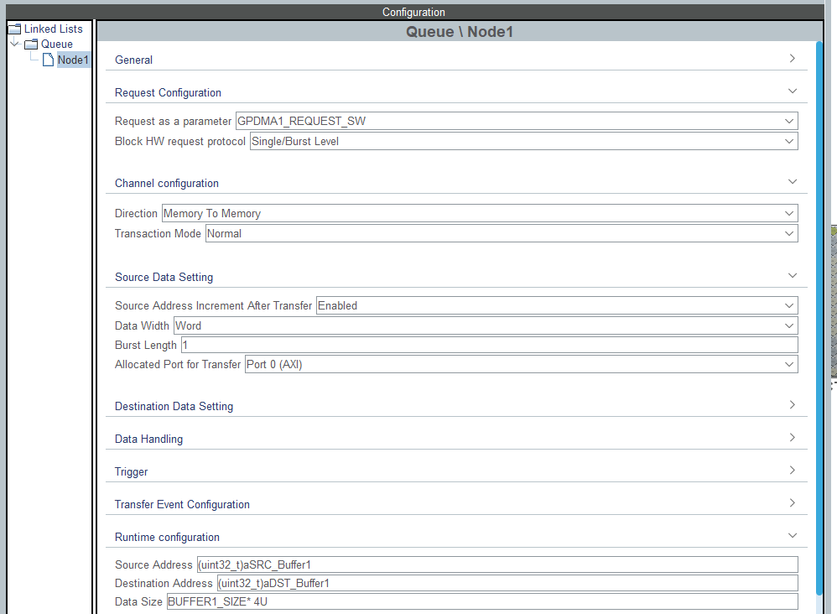Click the Linked Lists root icon
This screenshot has height=614, width=837.
click(x=15, y=29)
